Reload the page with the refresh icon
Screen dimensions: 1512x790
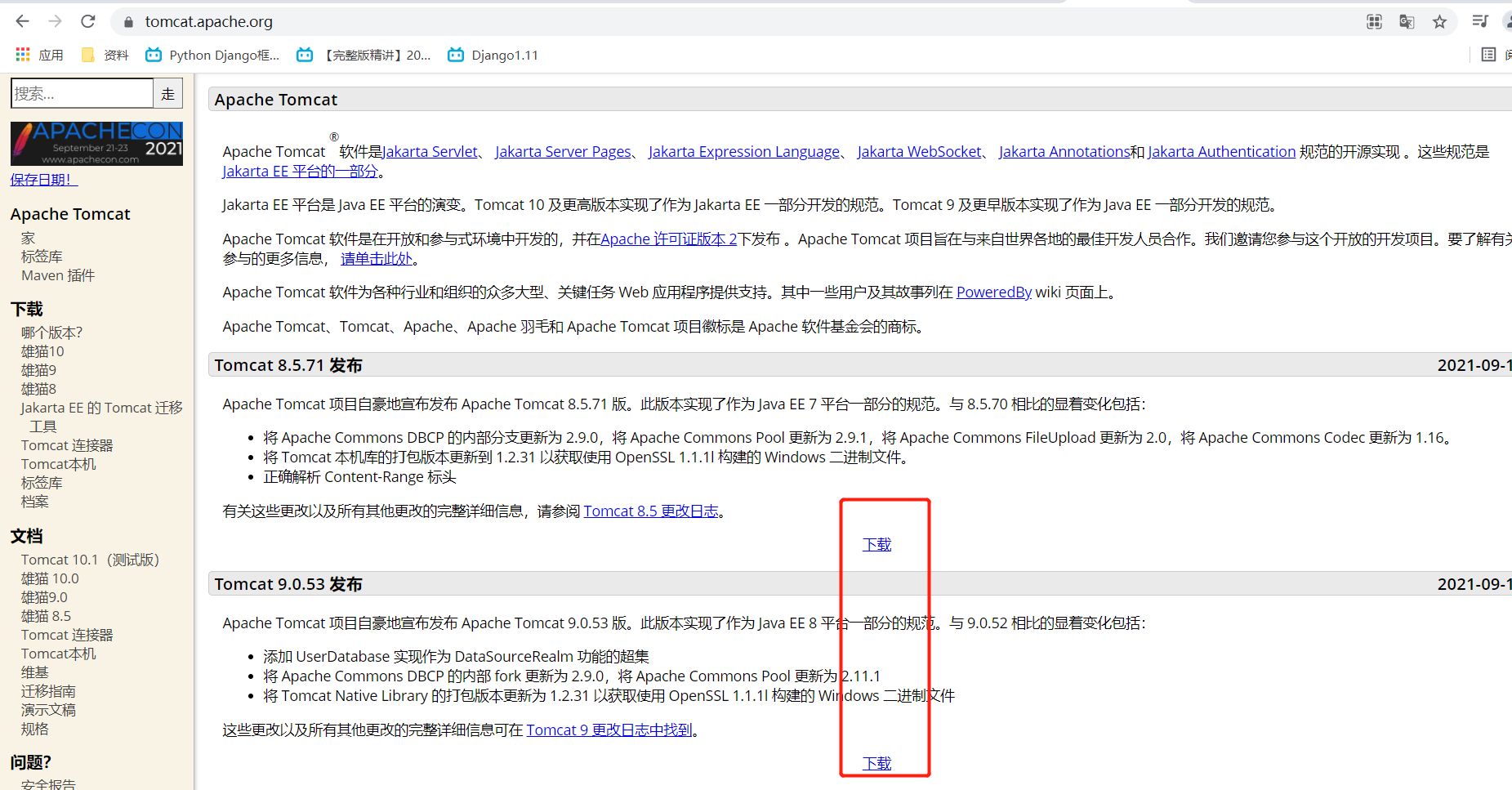coord(88,21)
